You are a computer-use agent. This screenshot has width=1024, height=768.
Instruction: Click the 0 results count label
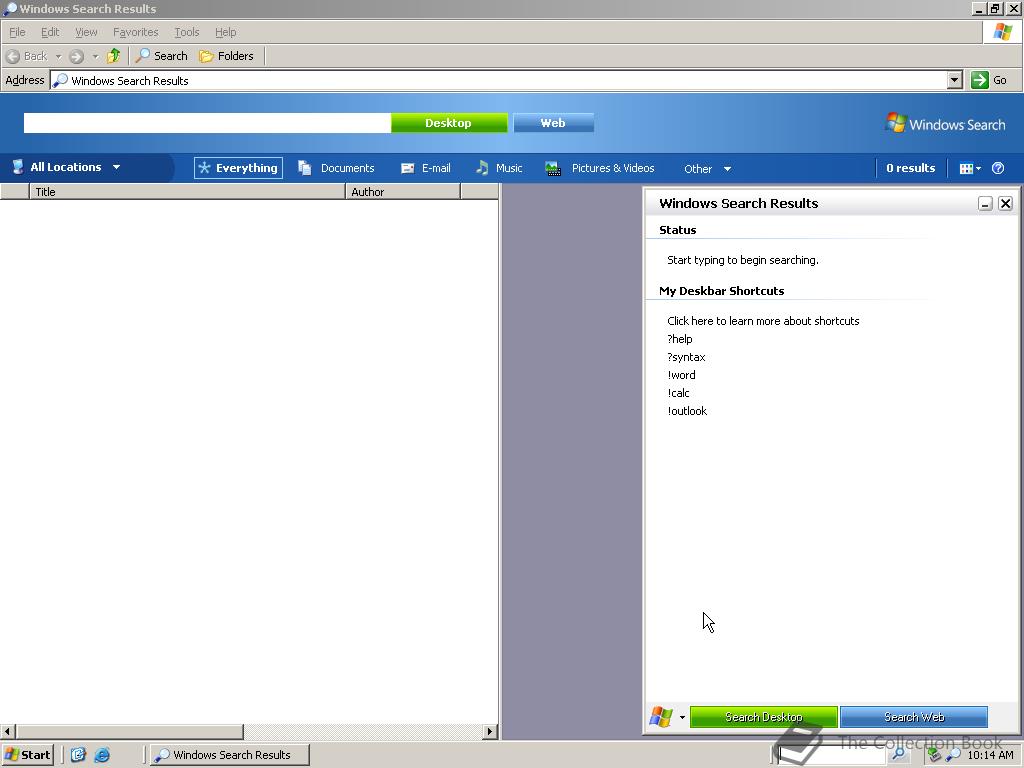910,168
